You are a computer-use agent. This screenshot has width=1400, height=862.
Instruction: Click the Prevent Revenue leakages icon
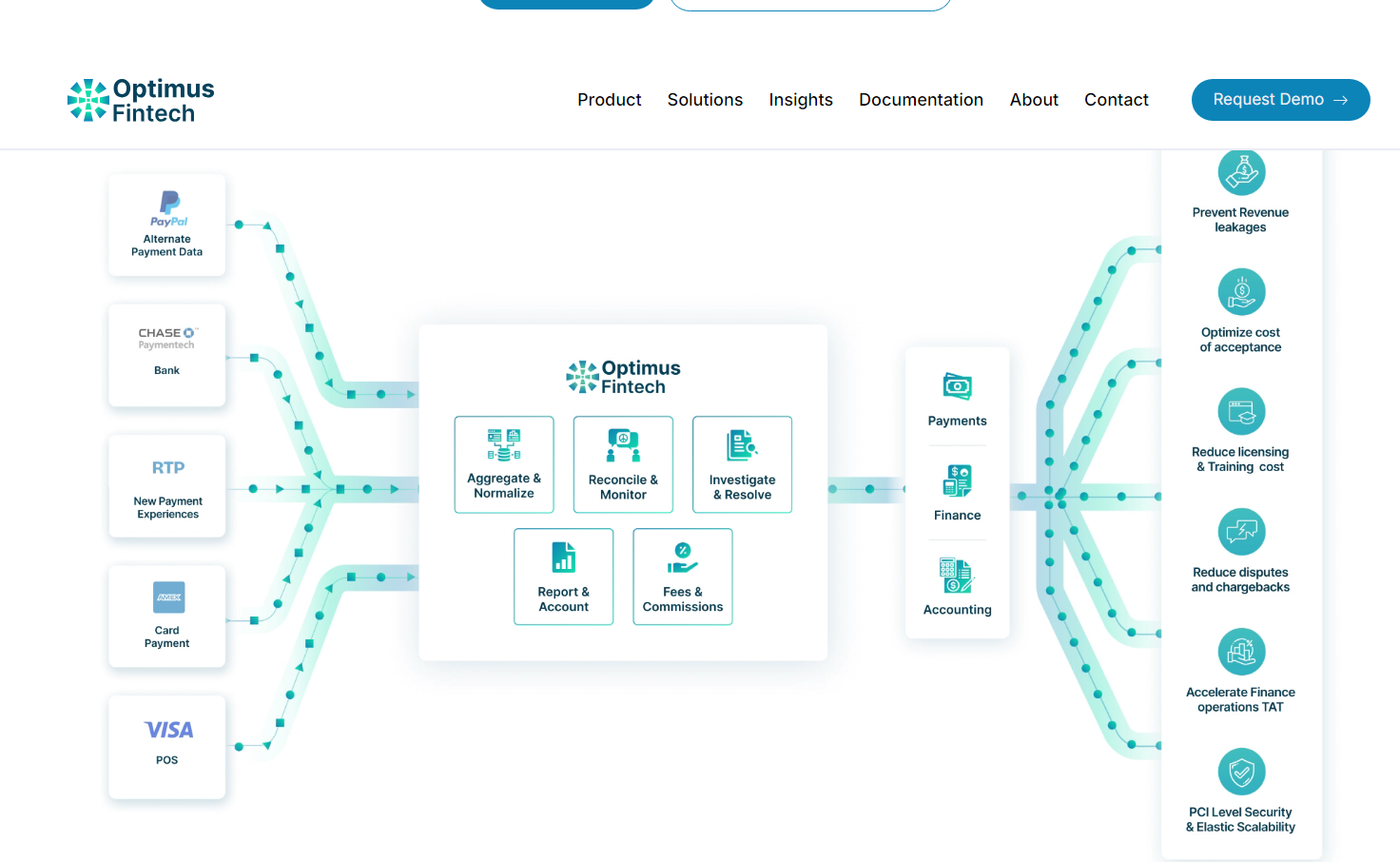(1242, 172)
